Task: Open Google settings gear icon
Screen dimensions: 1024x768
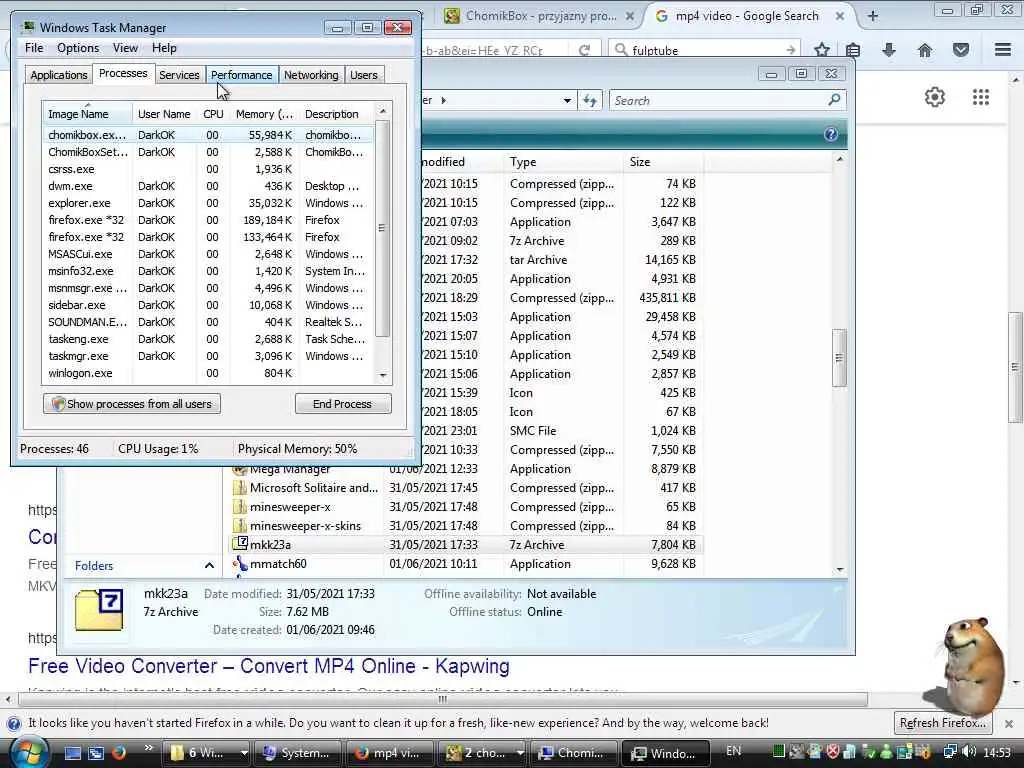Action: pos(935,97)
